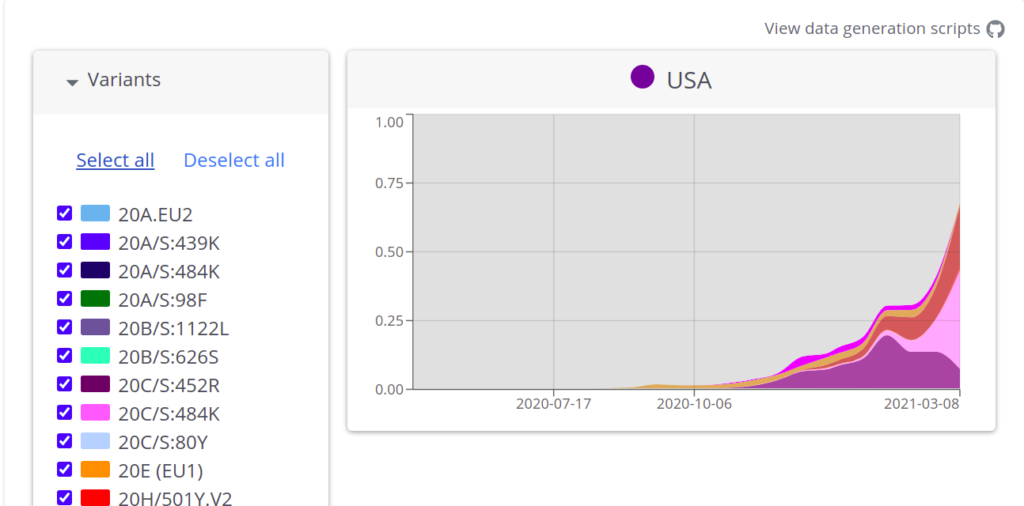Click the 20E (EU1) orange swatch
Screen dimensions: 1024x506
point(95,469)
